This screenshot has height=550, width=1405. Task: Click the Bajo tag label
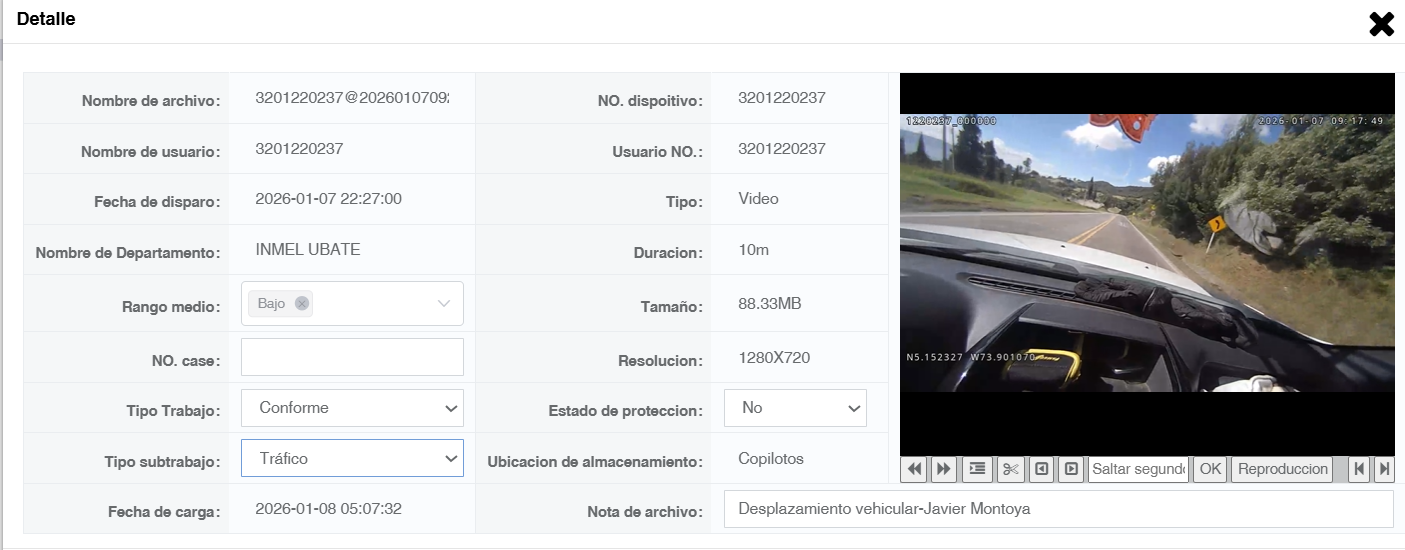[x=271, y=303]
